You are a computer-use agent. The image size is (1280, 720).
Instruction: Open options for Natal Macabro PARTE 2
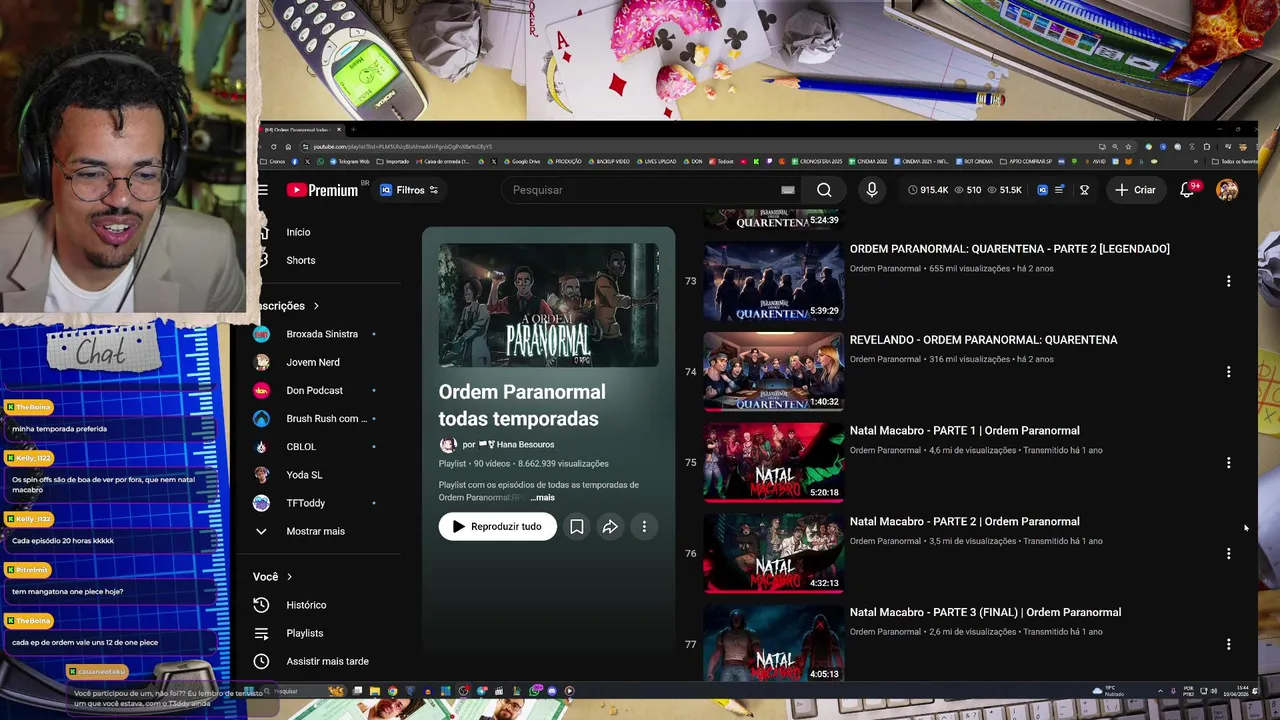tap(1229, 554)
